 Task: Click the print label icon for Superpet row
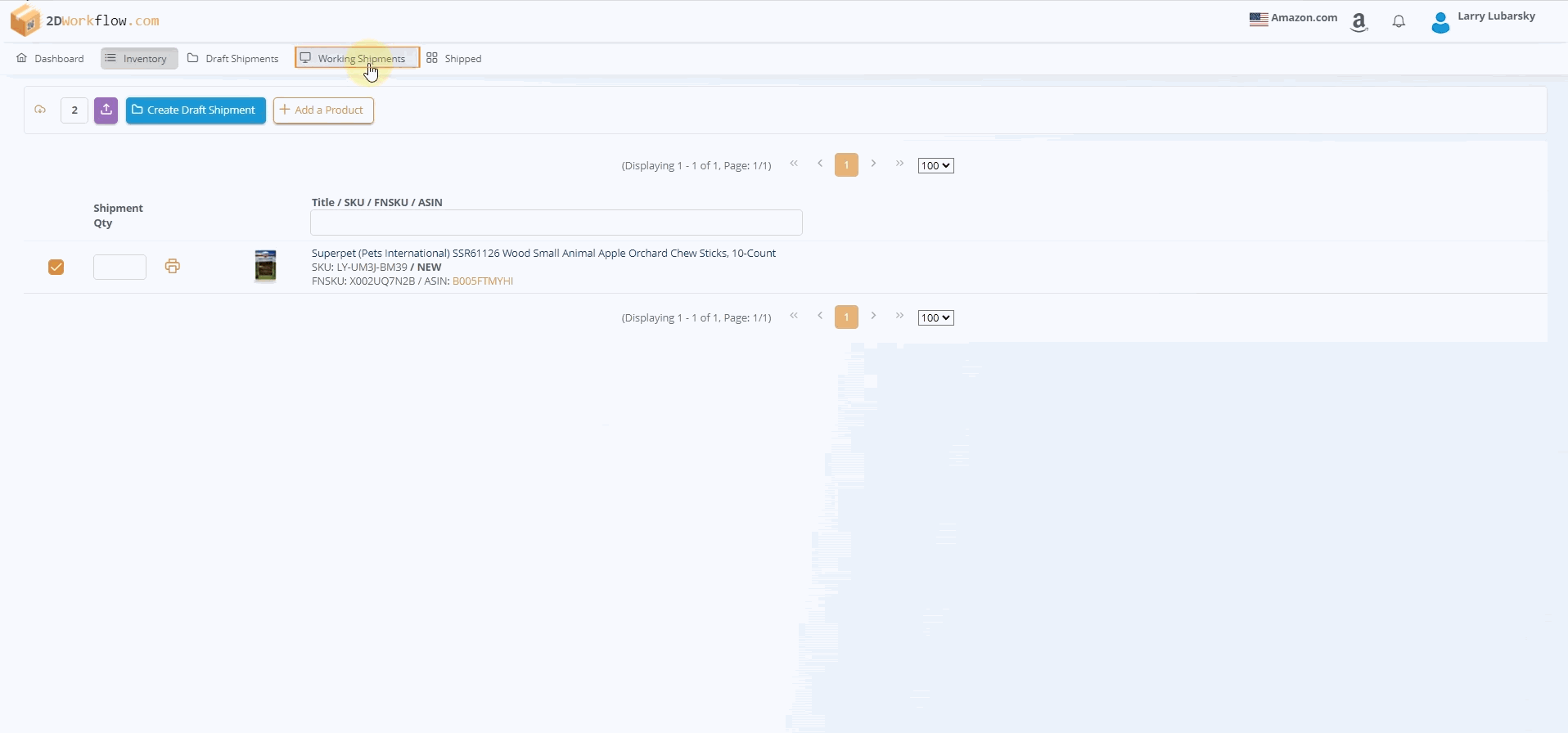click(x=172, y=266)
